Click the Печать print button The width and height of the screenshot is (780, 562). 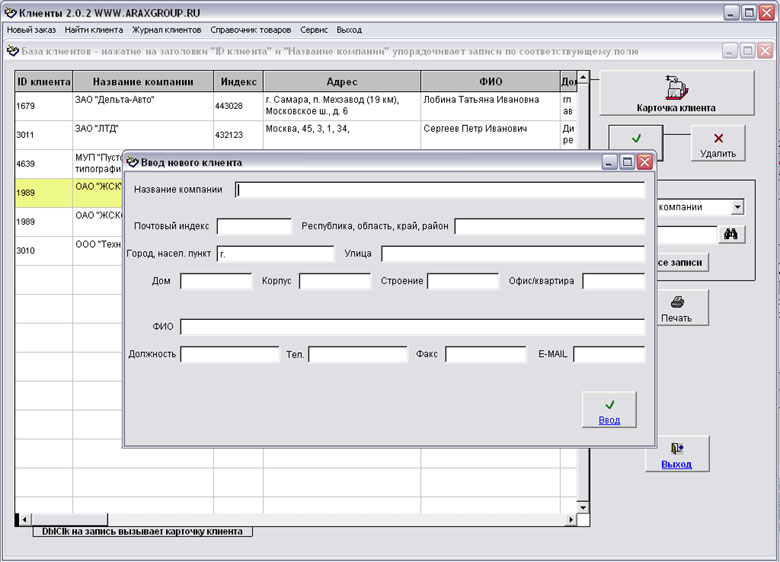[x=676, y=307]
